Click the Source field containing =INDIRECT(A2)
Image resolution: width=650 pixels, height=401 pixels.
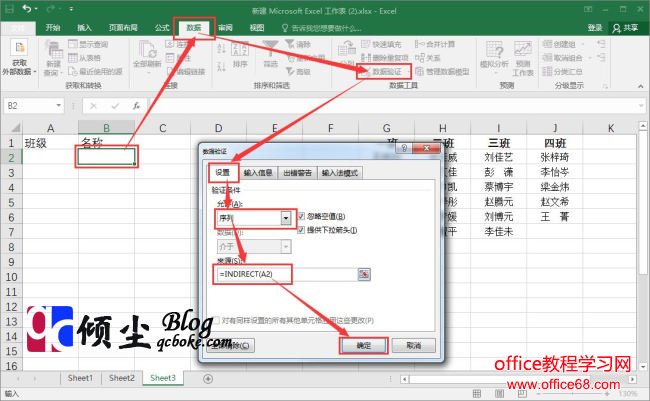(287, 274)
